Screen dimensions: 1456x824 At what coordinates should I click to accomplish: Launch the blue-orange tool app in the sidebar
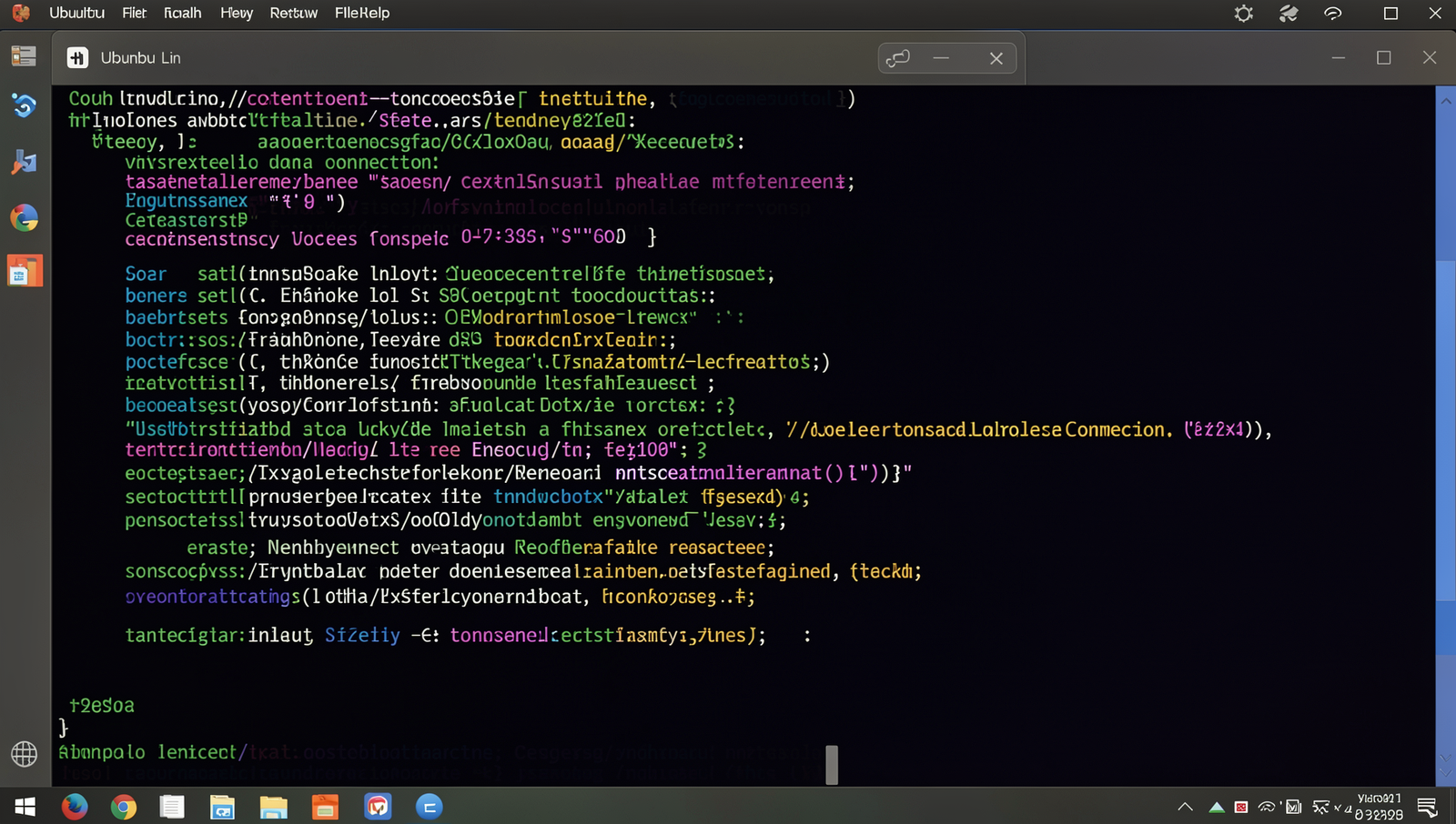click(x=24, y=162)
